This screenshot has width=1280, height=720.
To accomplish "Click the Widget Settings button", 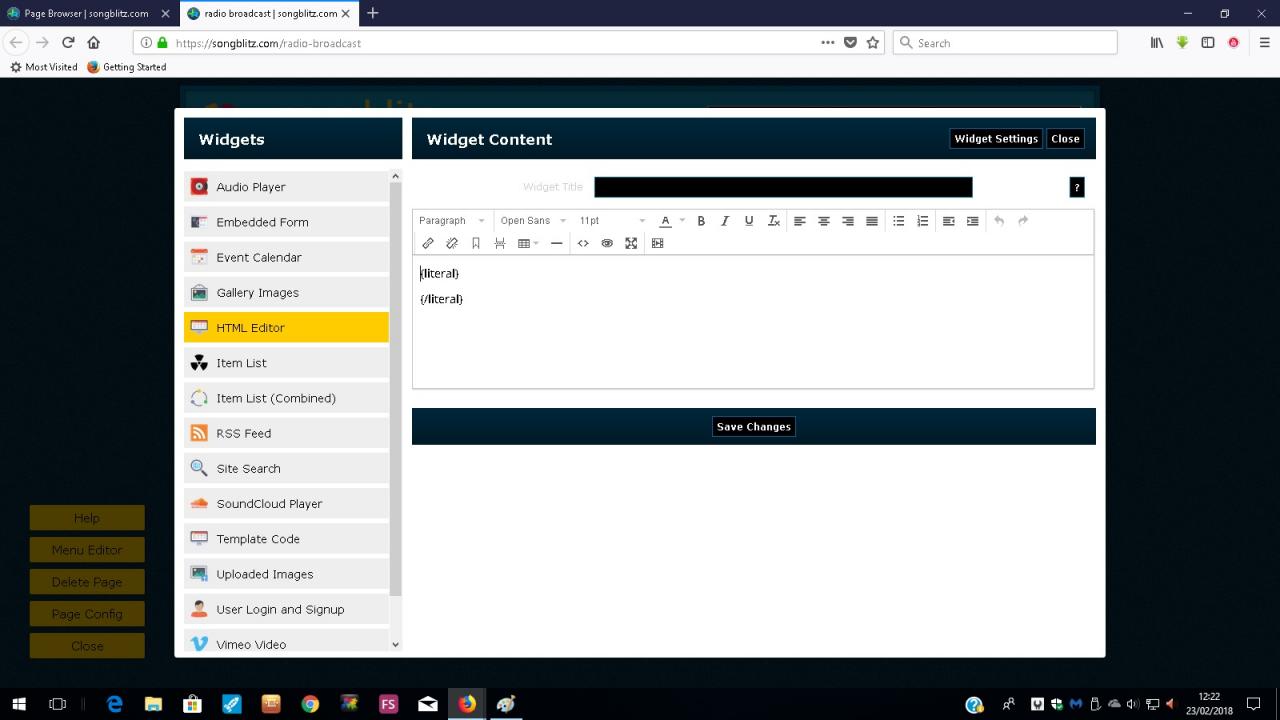I will 996,139.
